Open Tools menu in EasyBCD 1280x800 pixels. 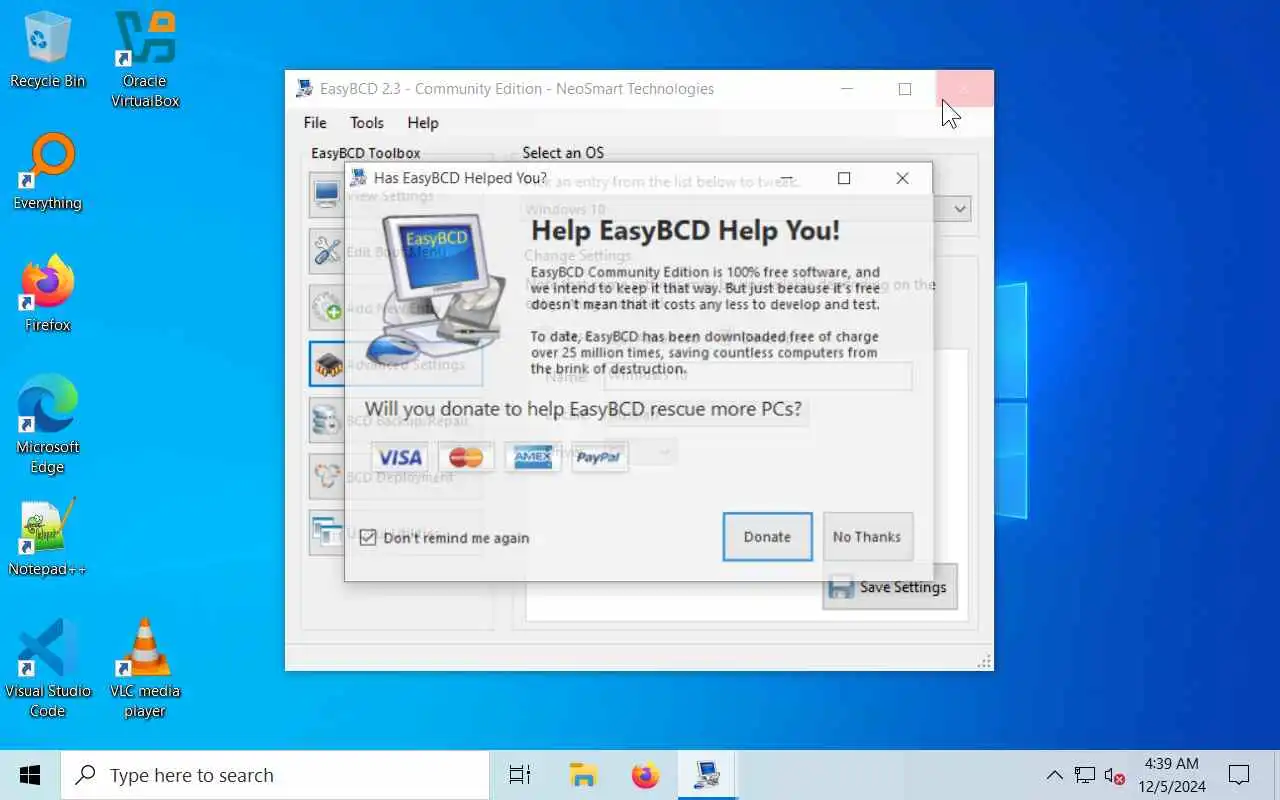(367, 123)
